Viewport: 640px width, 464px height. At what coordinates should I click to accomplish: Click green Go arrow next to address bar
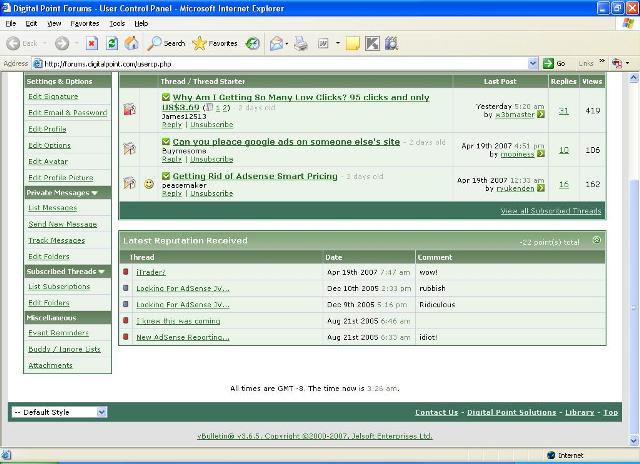coord(548,64)
